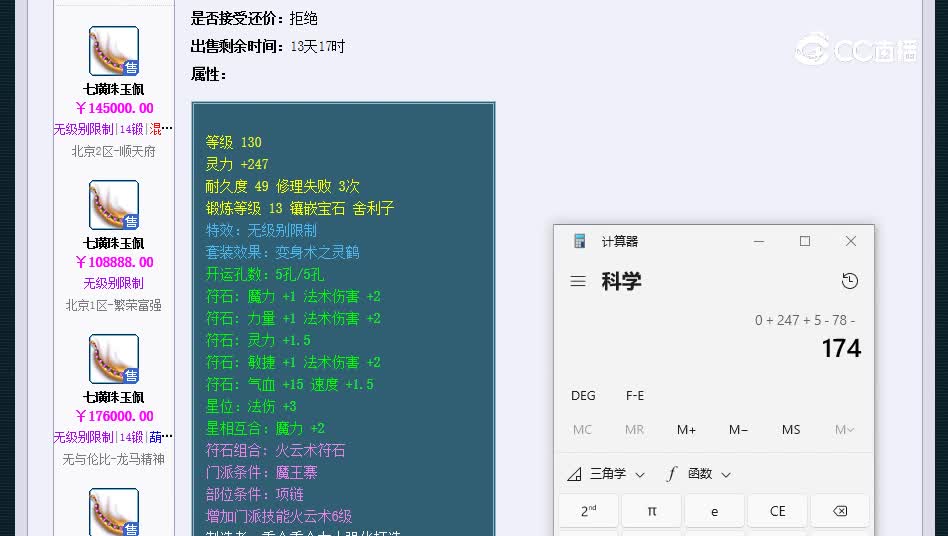Maximize the Calculator window
Screen dimensions: 948x536
point(805,241)
